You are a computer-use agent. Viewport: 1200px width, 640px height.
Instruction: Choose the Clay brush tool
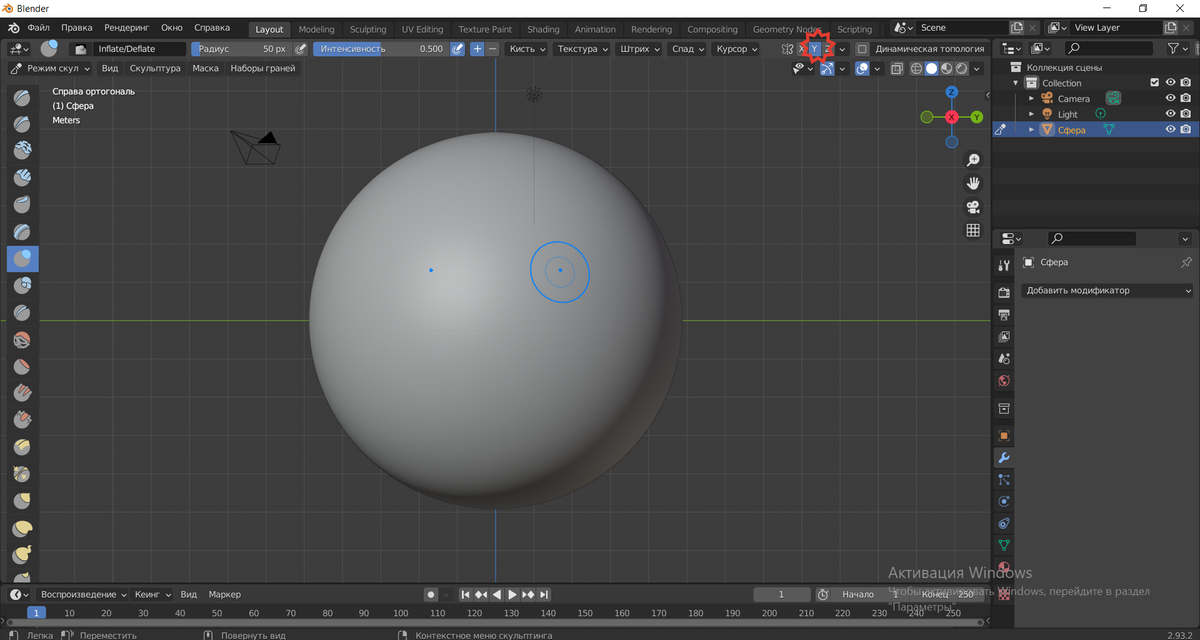(22, 151)
